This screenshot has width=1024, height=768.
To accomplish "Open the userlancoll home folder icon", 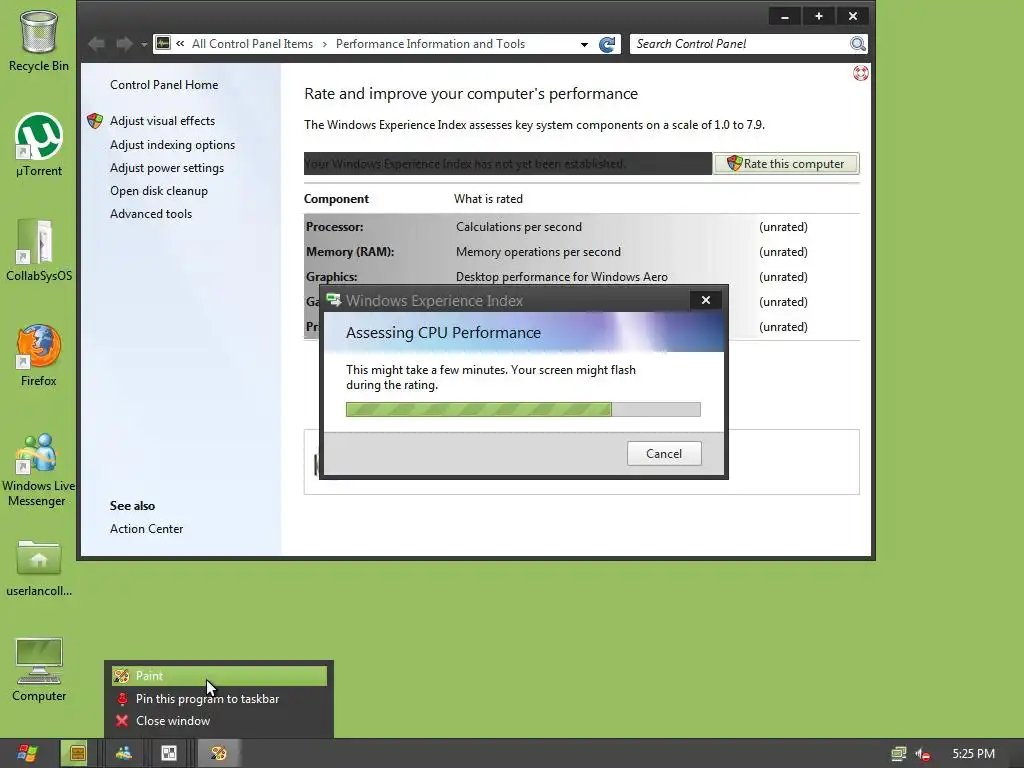I will 39,568.
